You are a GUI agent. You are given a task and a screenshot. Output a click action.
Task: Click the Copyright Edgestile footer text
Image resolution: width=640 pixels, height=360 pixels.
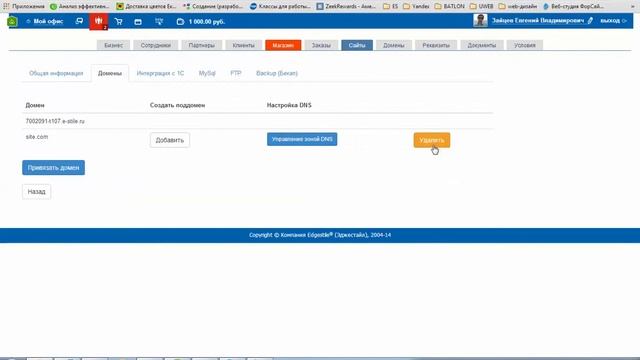pos(320,235)
